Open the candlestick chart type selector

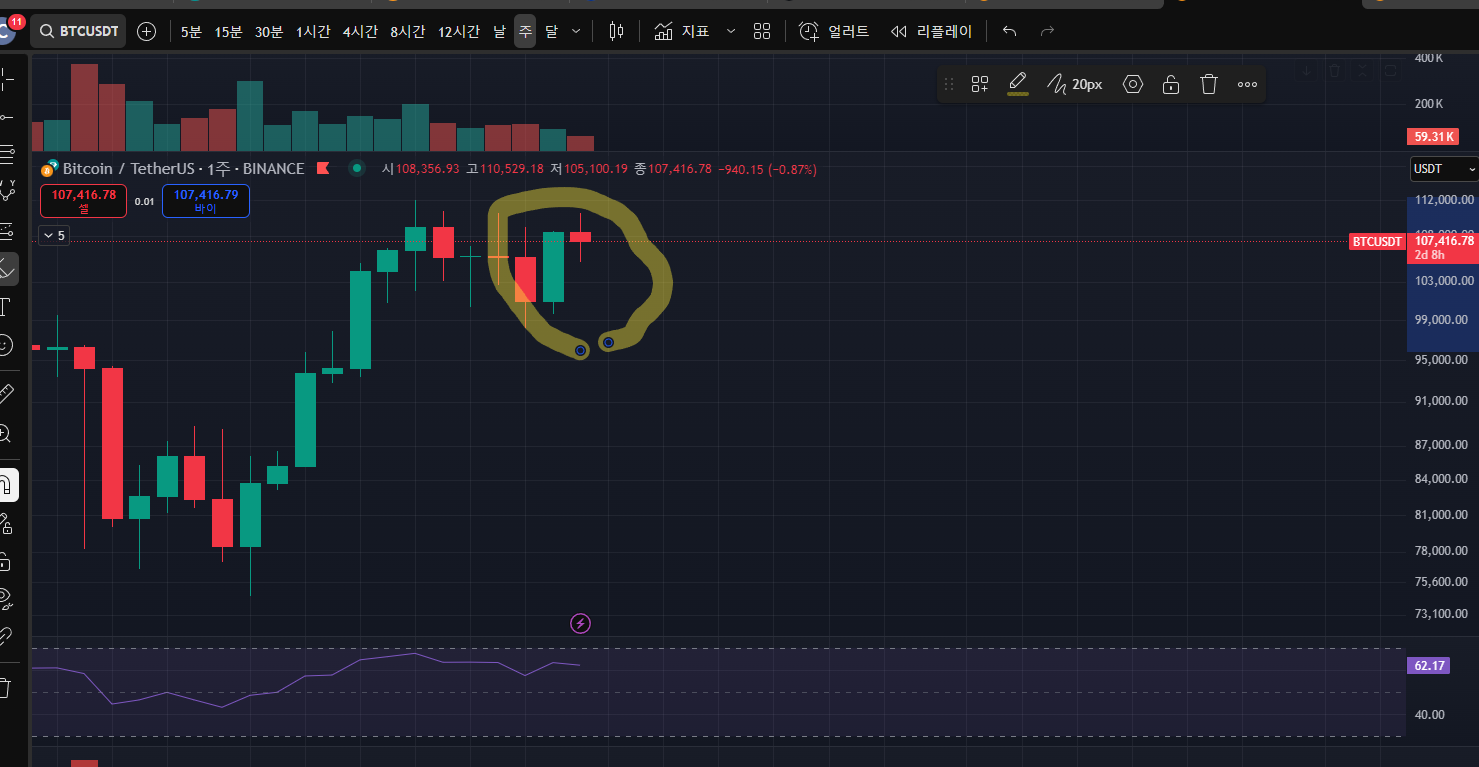(x=616, y=31)
